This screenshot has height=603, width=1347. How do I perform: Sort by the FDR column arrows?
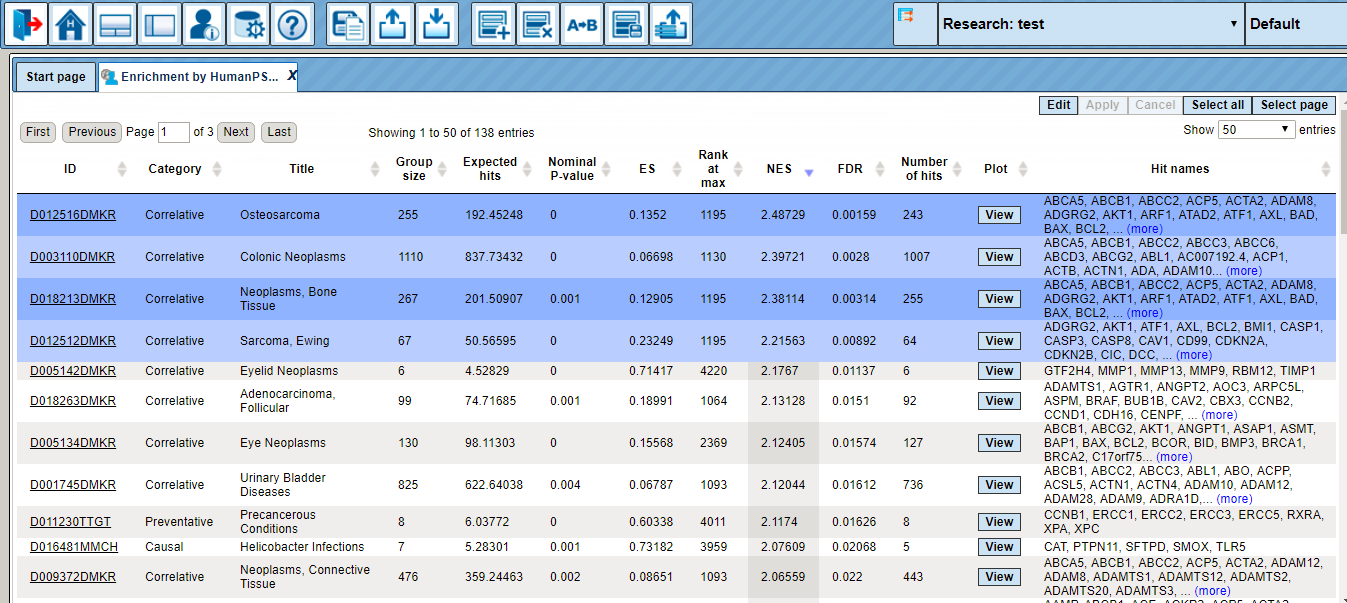882,169
